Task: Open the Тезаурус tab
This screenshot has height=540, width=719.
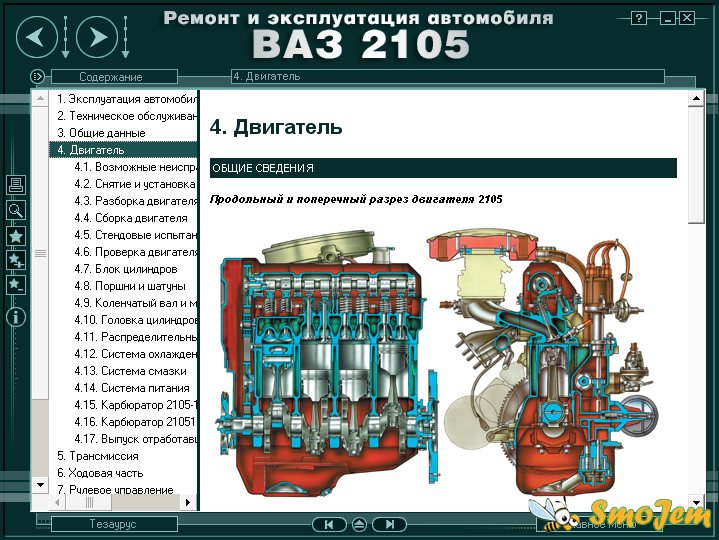Action: [114, 524]
